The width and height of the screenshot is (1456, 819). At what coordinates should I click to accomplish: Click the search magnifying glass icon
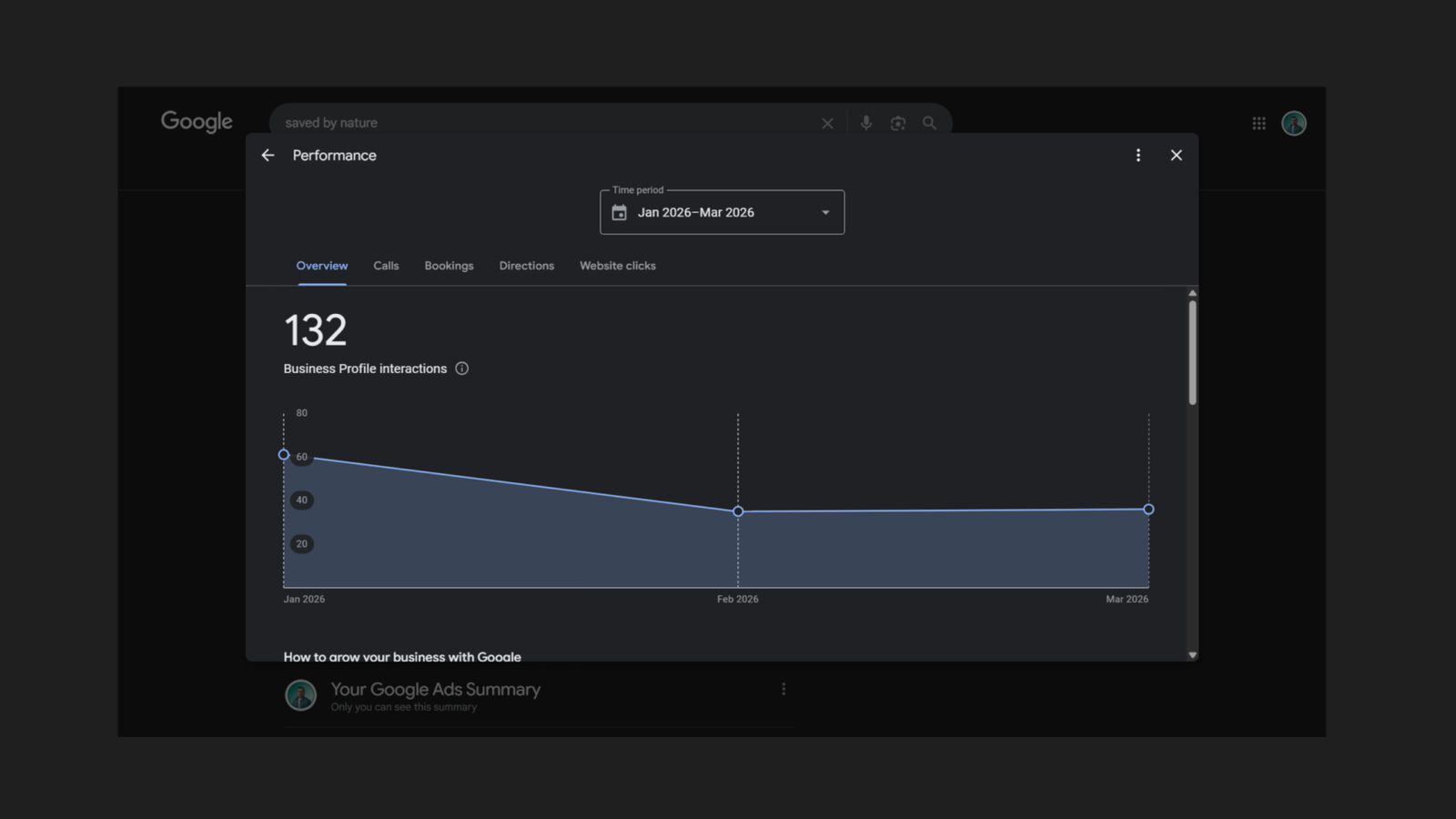click(x=929, y=122)
